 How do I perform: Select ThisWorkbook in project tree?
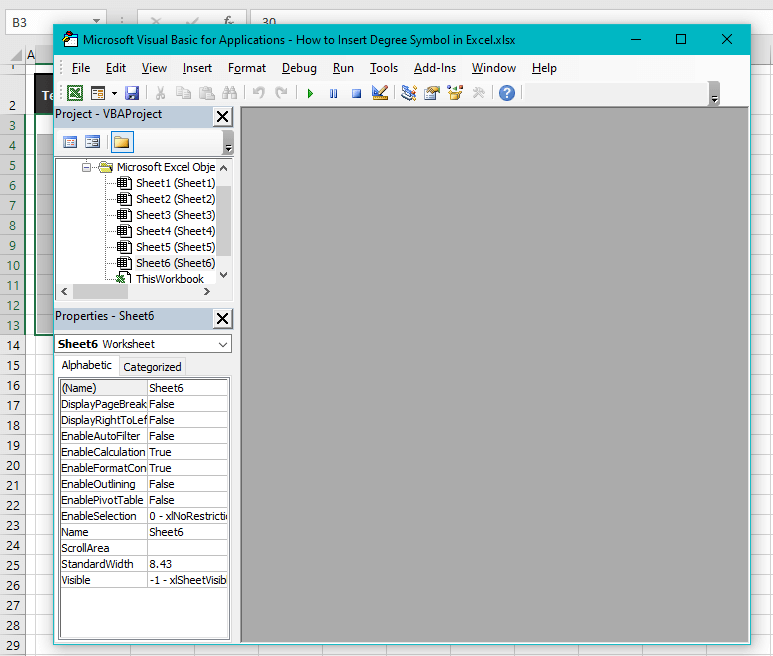tap(170, 279)
